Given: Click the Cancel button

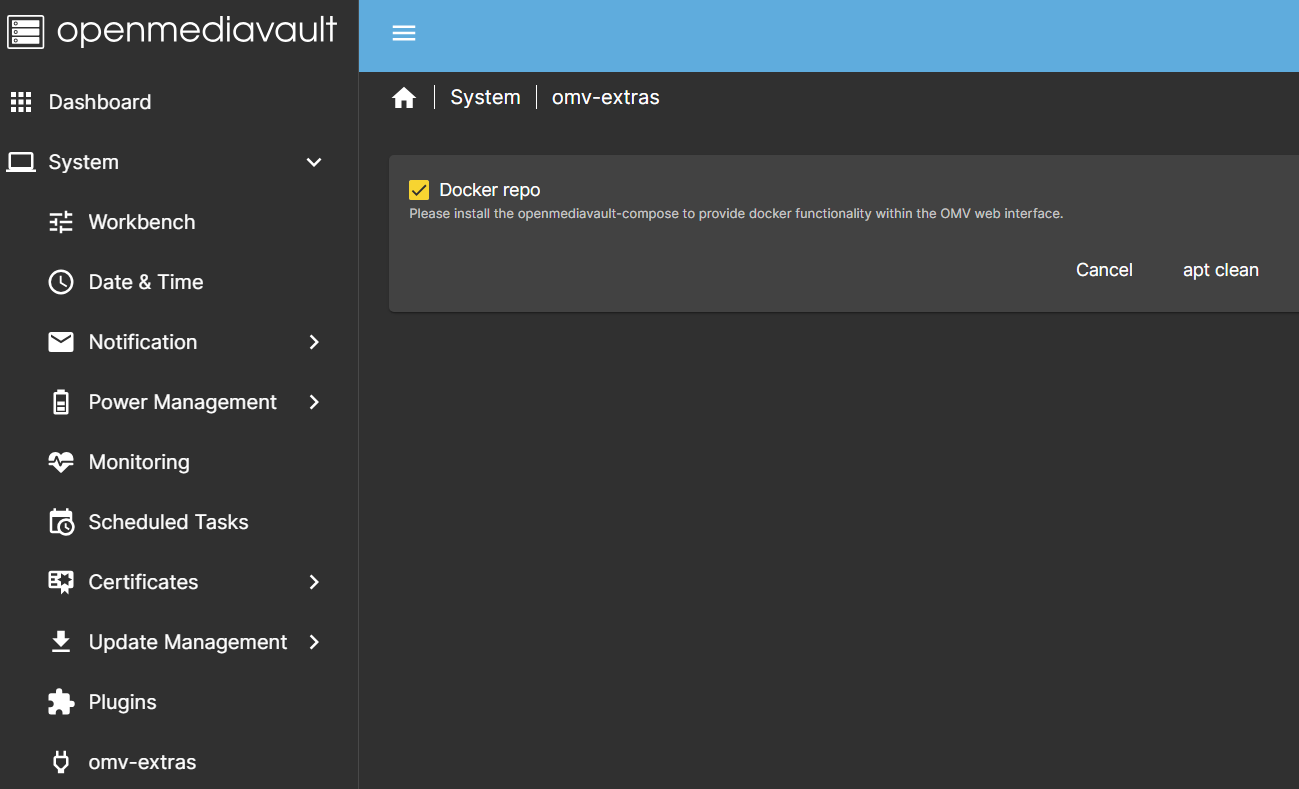Looking at the screenshot, I should coord(1104,270).
